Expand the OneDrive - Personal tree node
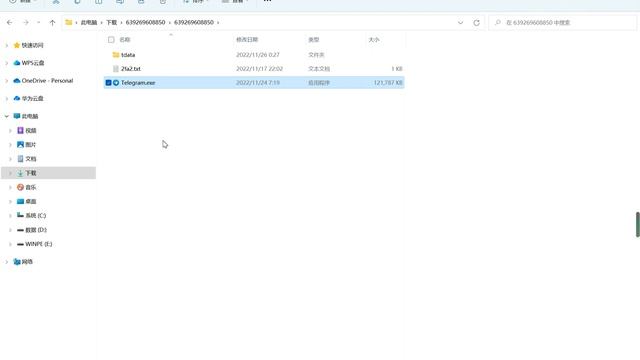 click(x=7, y=81)
